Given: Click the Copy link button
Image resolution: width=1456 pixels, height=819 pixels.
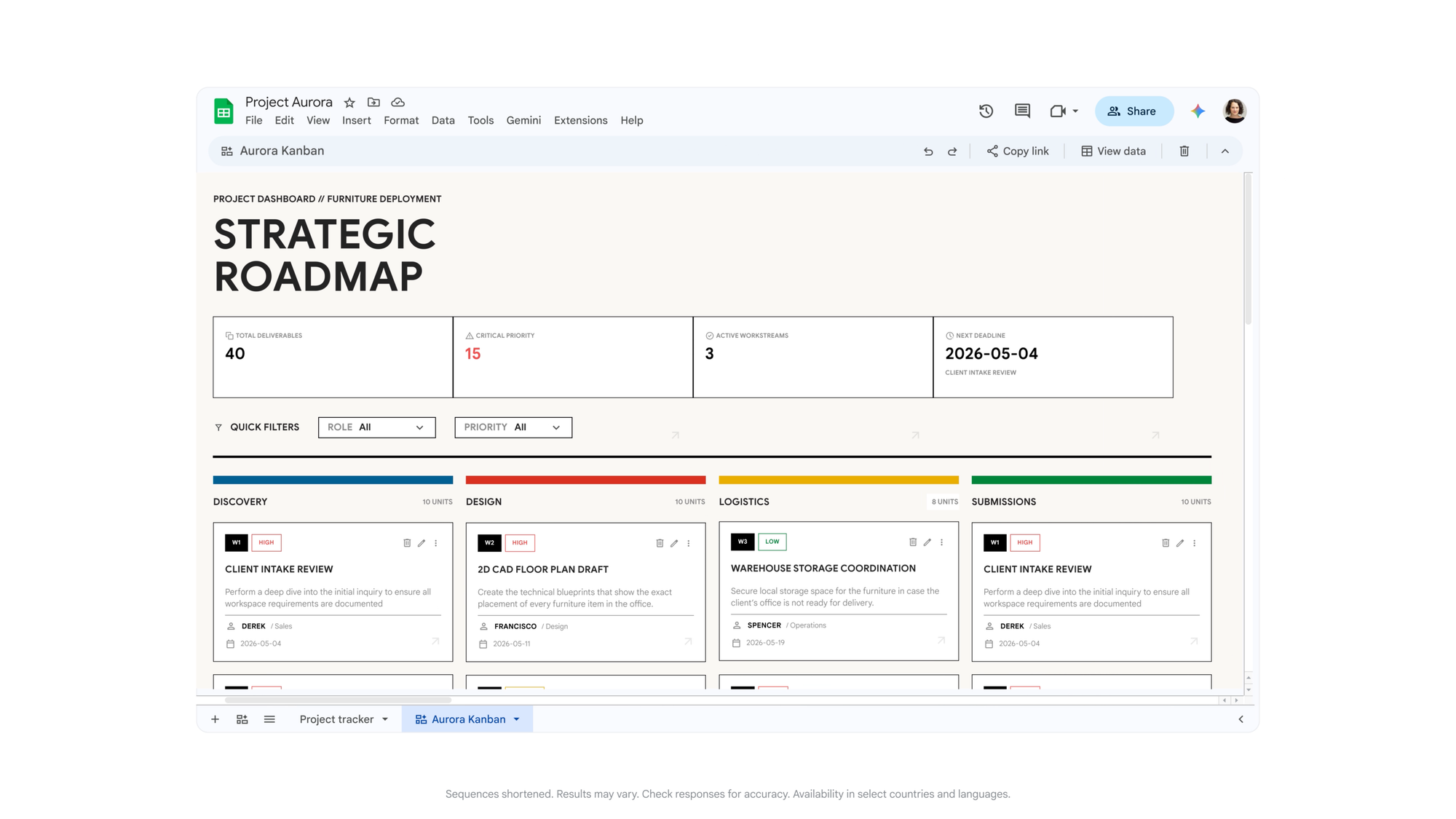Looking at the screenshot, I should pyautogui.click(x=1018, y=151).
